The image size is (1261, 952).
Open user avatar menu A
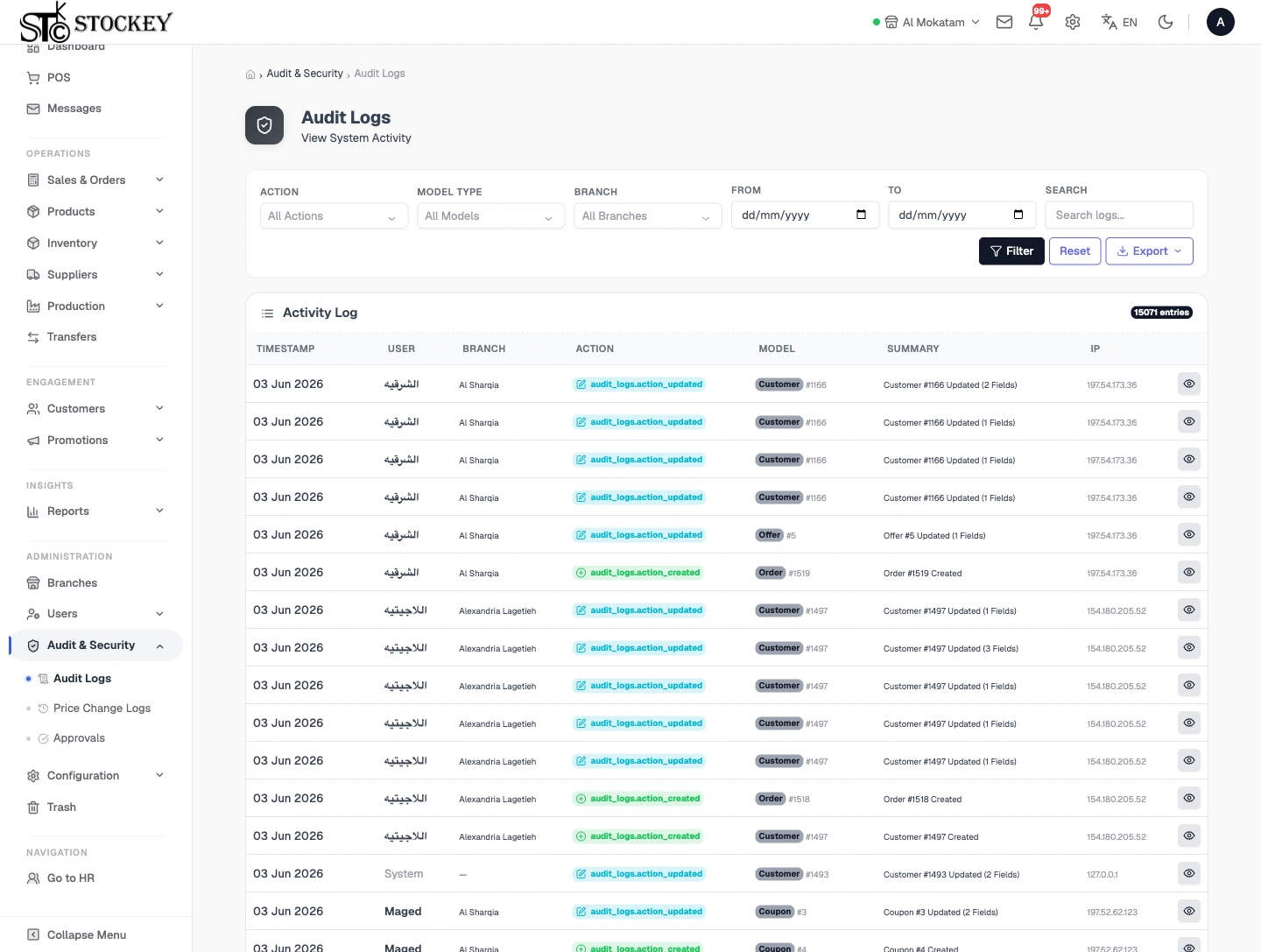pos(1221,22)
